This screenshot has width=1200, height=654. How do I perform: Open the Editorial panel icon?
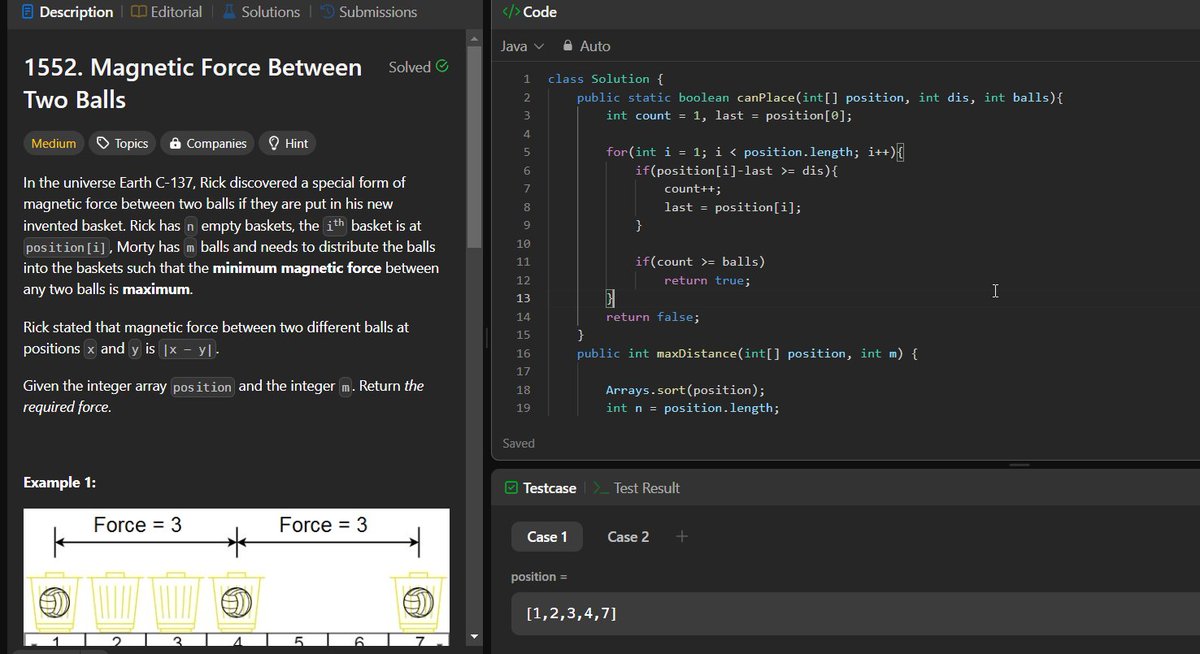click(137, 12)
